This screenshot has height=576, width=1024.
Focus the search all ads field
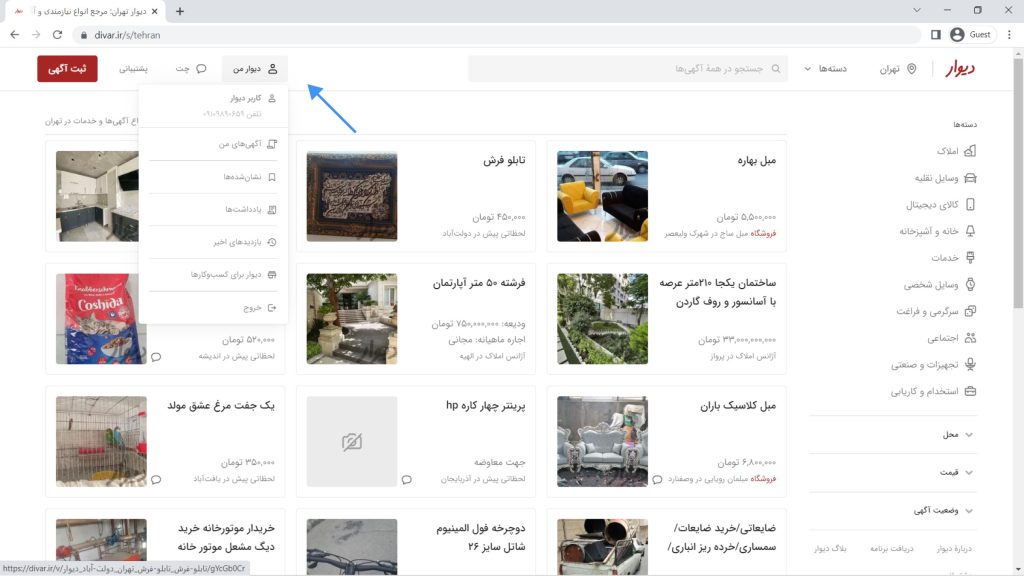point(628,69)
